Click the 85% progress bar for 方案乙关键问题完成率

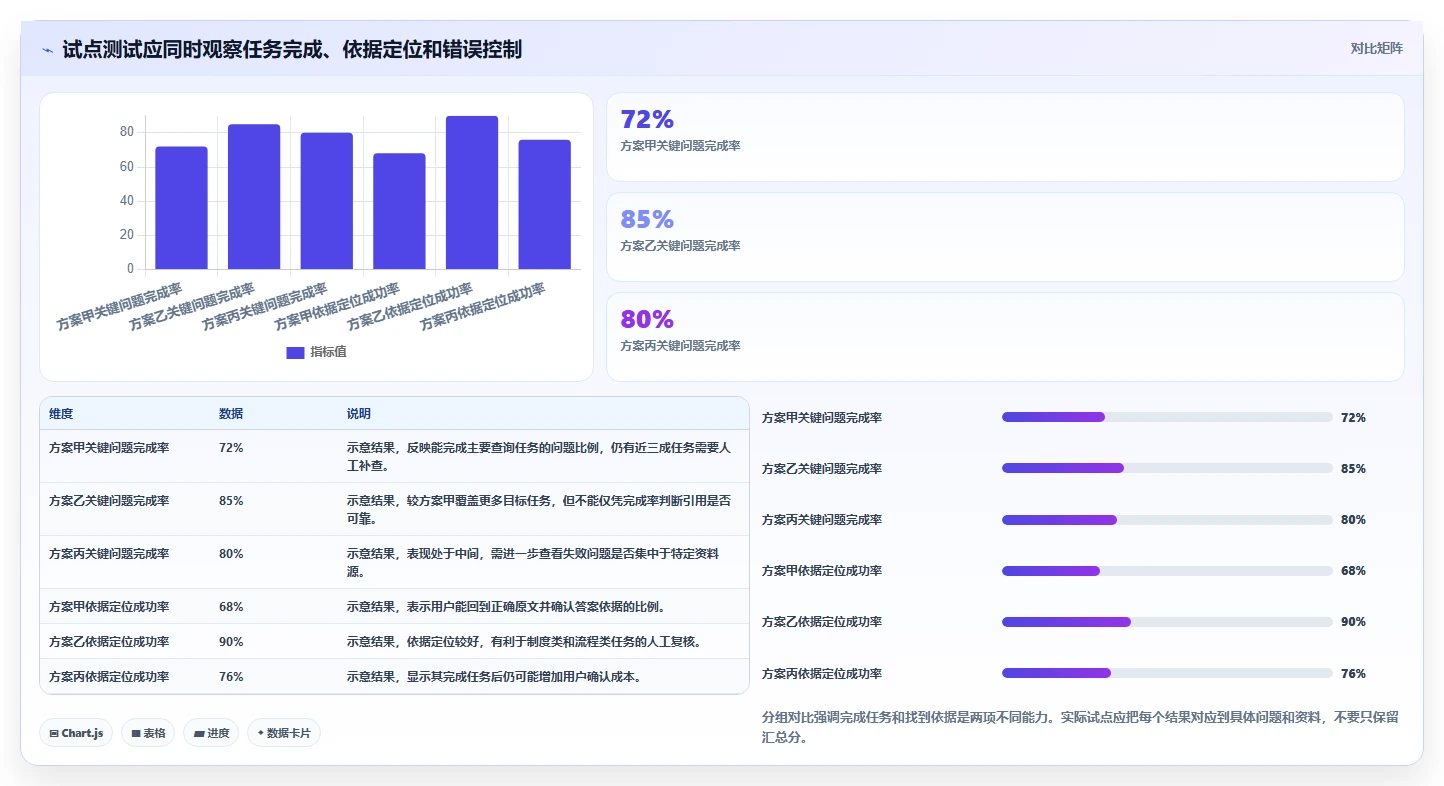click(1167, 468)
